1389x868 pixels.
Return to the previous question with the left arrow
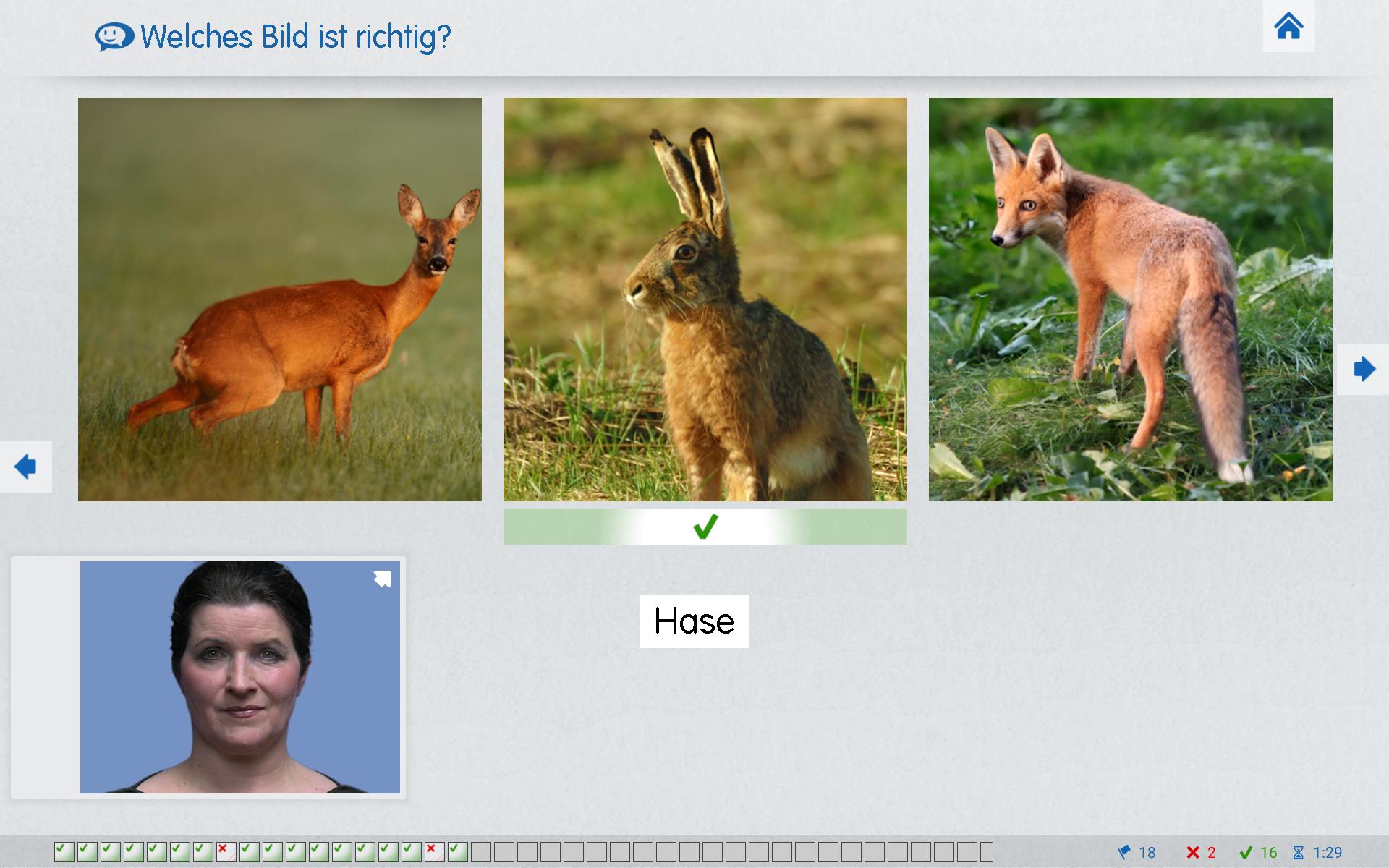tap(25, 467)
